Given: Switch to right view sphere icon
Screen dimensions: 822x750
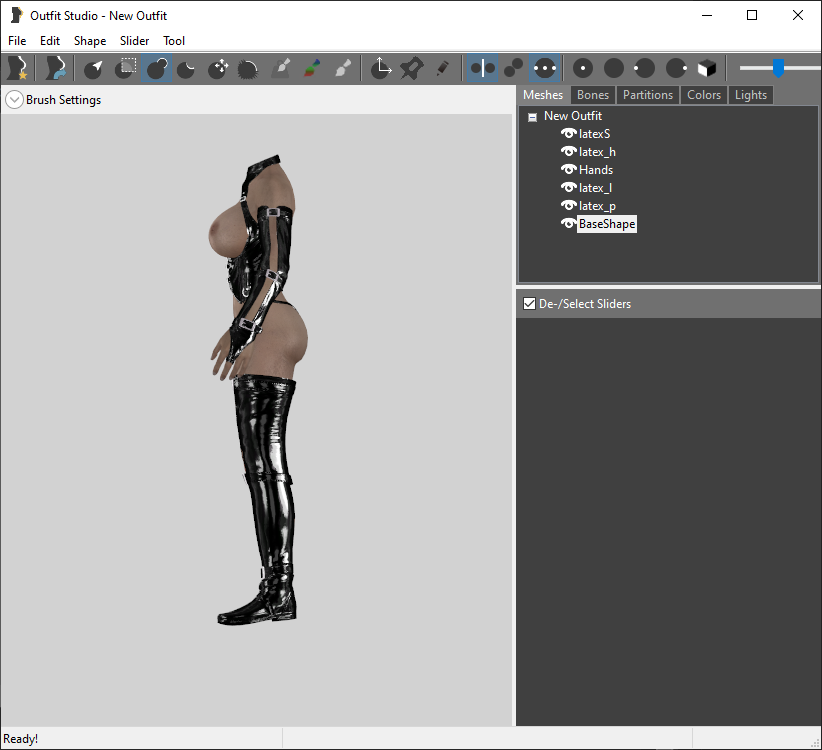Looking at the screenshot, I should coord(676,68).
